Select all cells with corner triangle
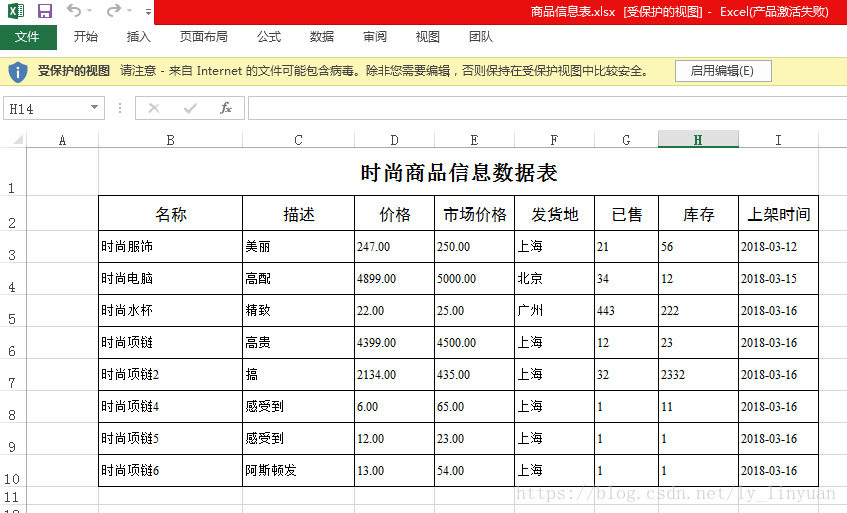The image size is (847, 513). pos(17,140)
